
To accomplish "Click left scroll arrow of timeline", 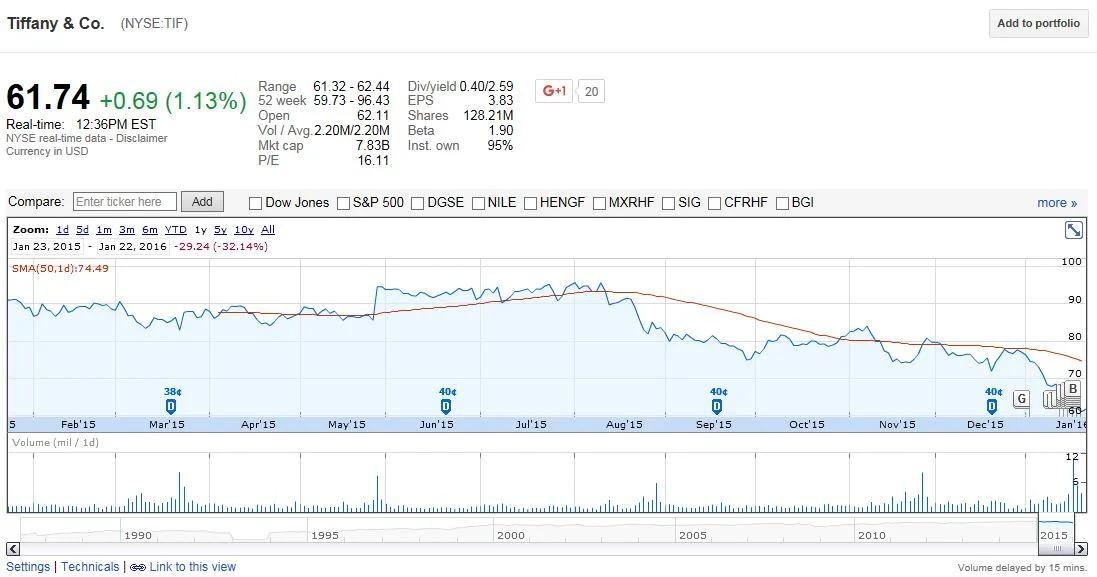I will [x=13, y=549].
